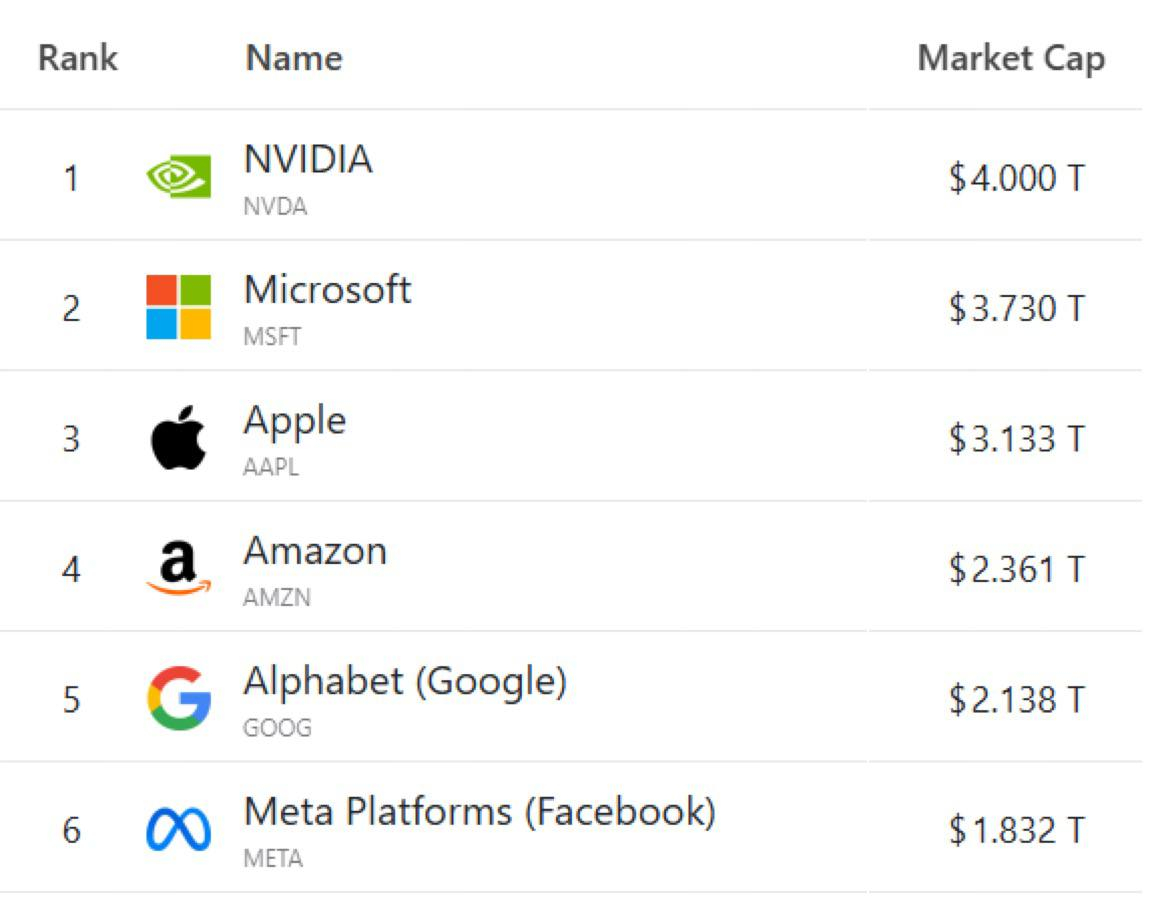
Task: Click rank number 5 in table
Action: pos(71,699)
